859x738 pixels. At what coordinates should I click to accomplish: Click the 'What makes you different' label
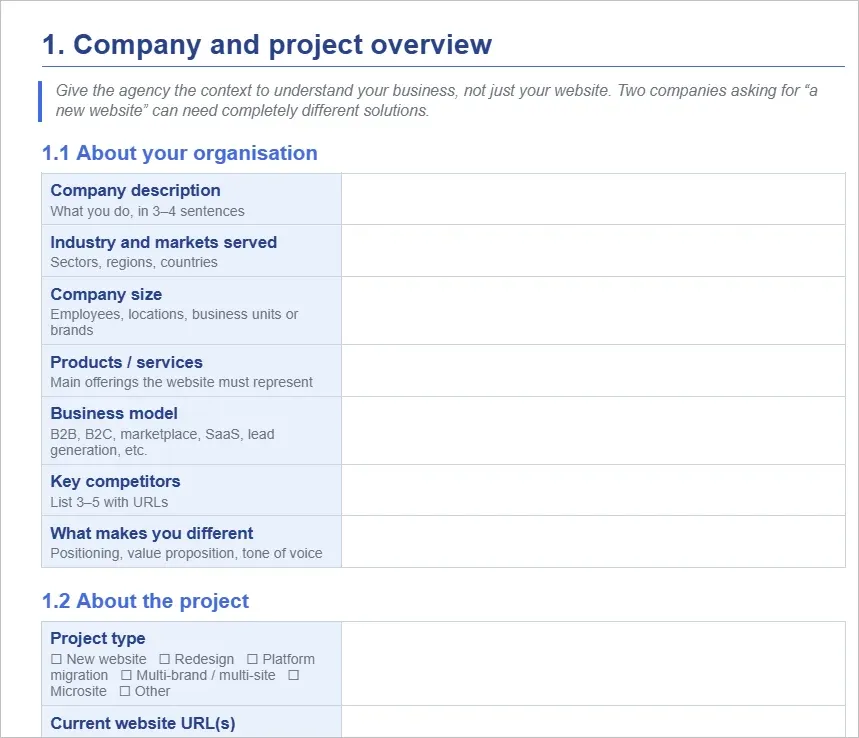click(152, 533)
